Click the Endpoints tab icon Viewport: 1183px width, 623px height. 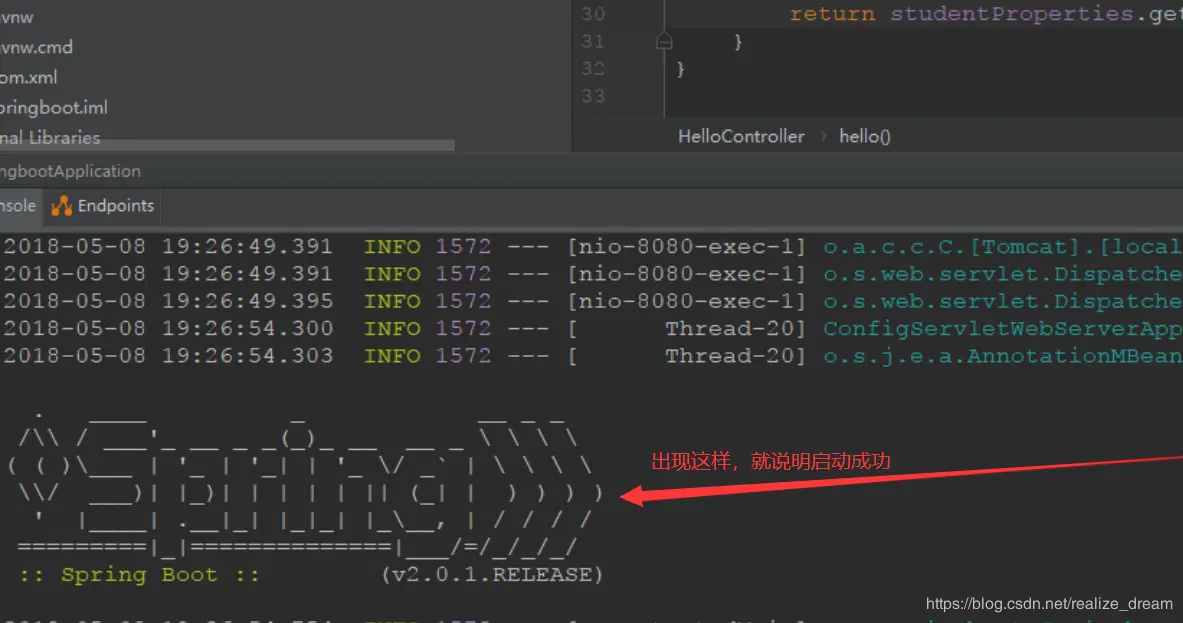pyautogui.click(x=61, y=206)
